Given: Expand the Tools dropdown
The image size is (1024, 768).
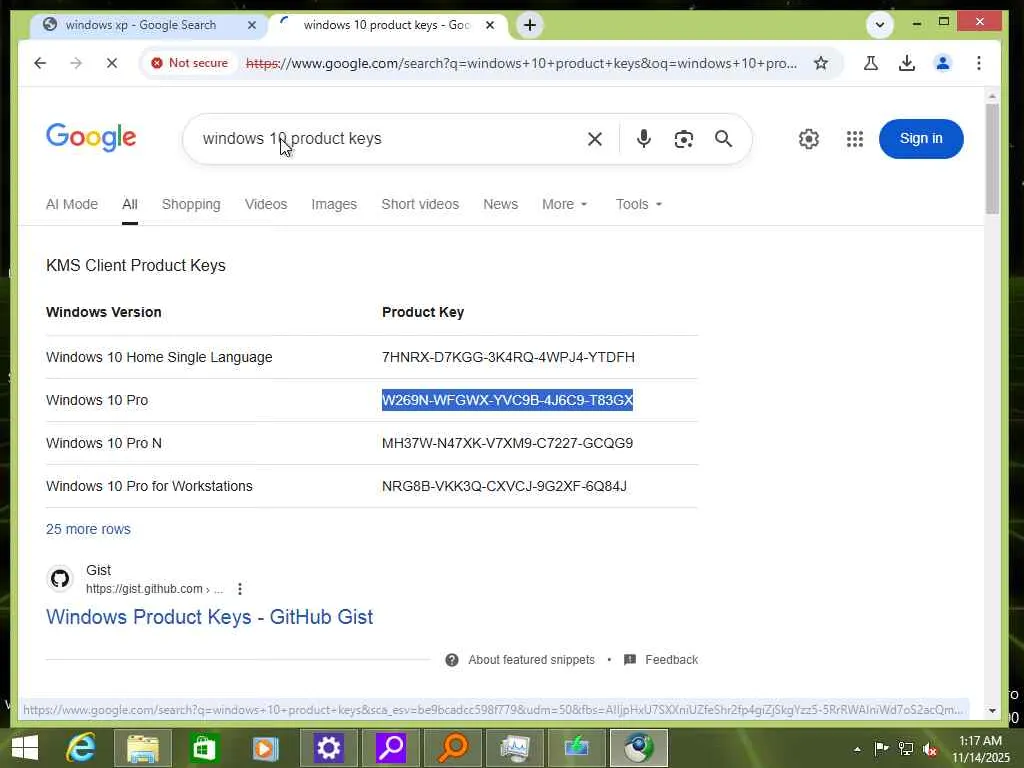Looking at the screenshot, I should coord(639,204).
